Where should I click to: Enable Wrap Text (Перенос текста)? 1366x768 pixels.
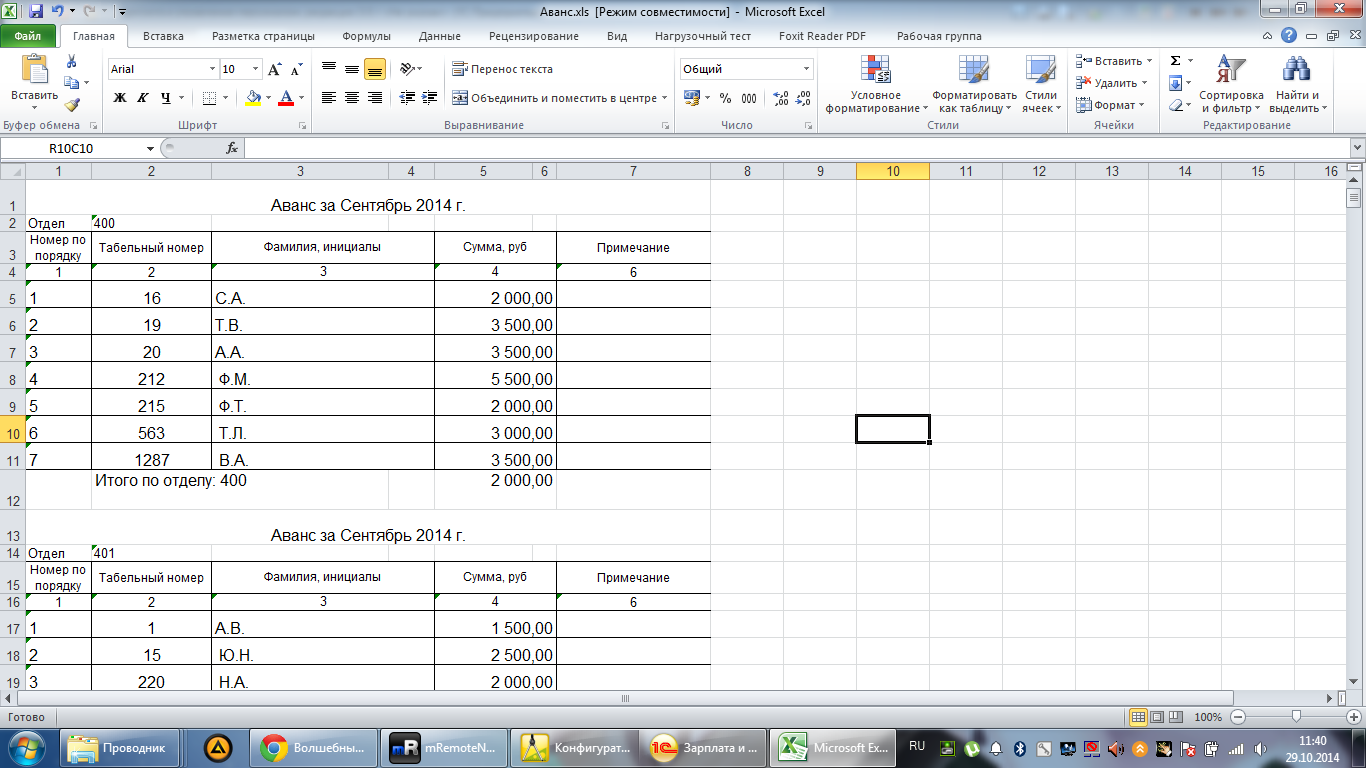[502, 69]
